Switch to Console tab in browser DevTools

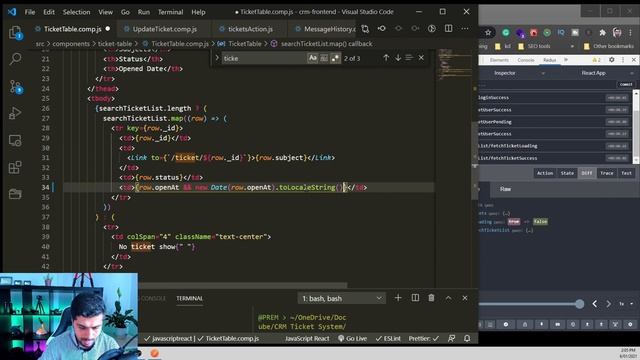525,60
